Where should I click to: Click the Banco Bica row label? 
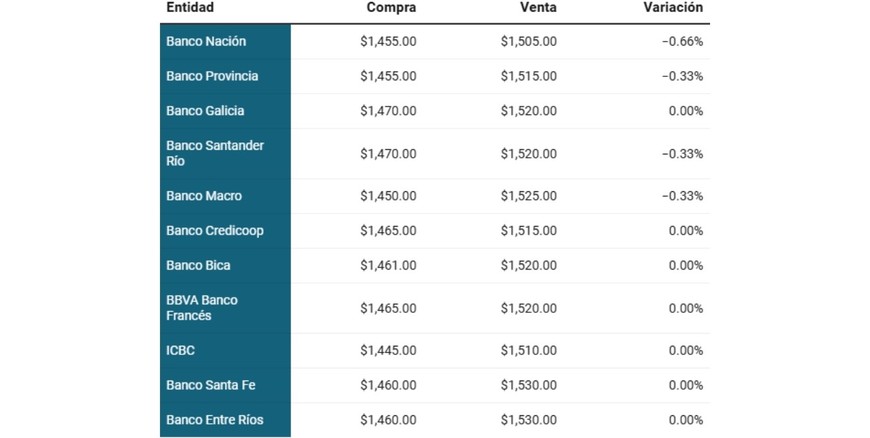tap(198, 266)
